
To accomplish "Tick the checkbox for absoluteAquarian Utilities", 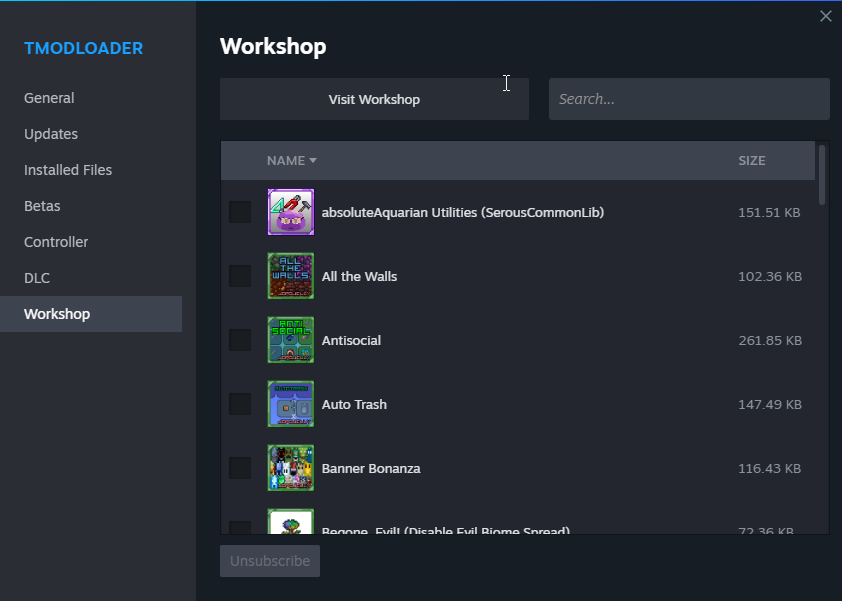I will point(240,212).
